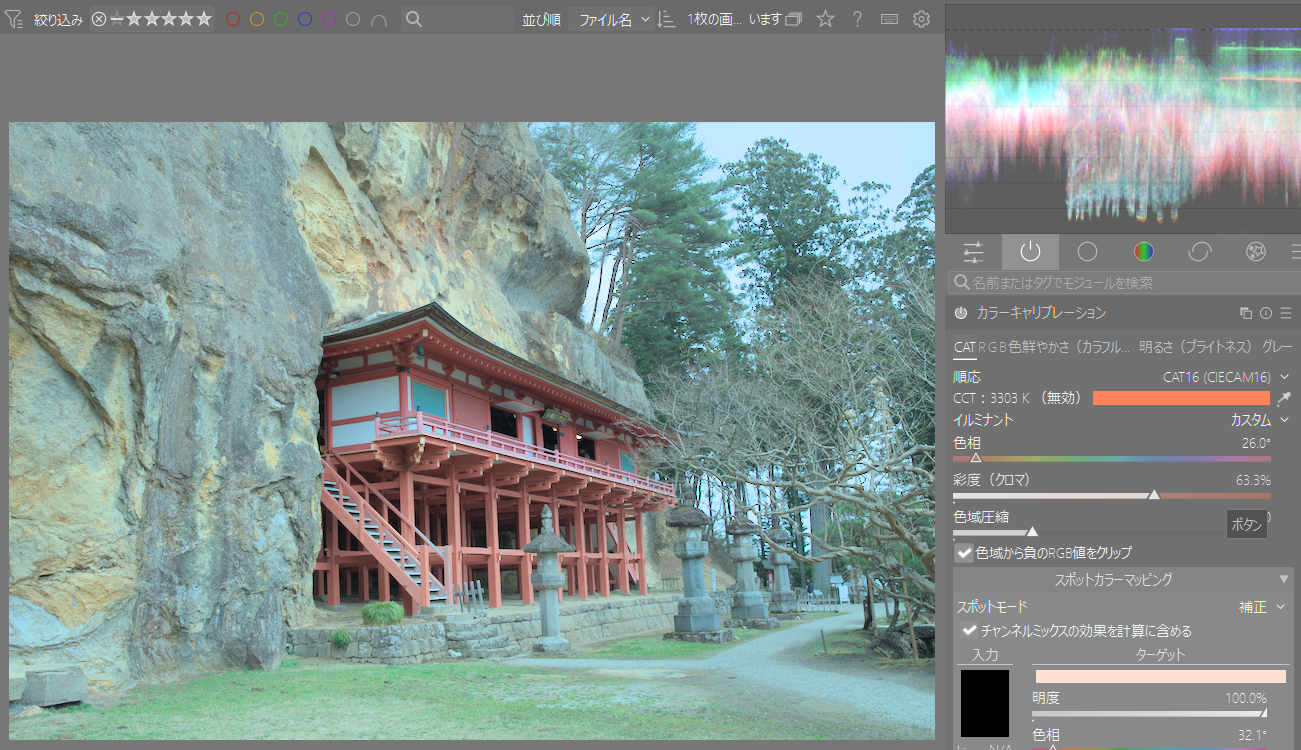Viewport: 1301px width, 750px height.
Task: Click the keyboard shortcuts icon
Action: (x=889, y=19)
